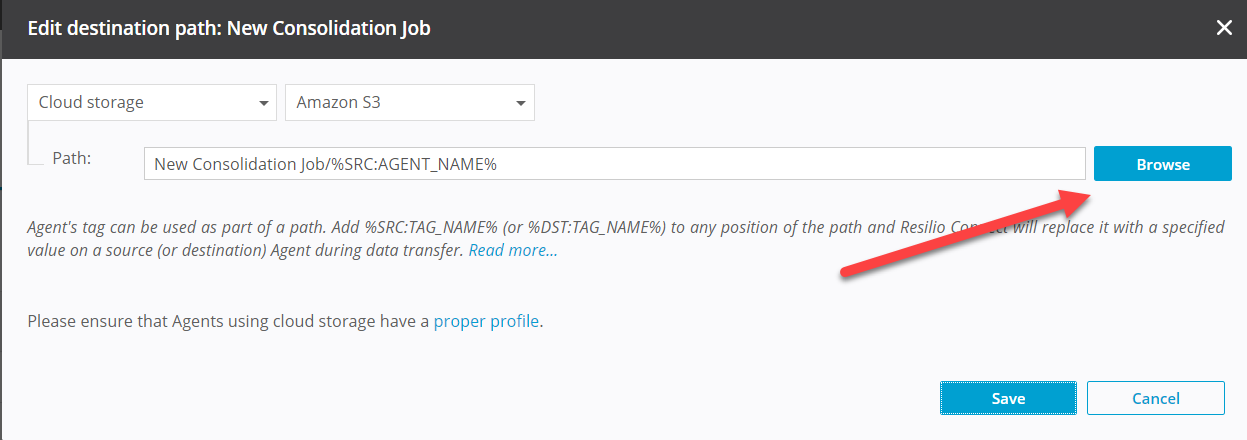Screen dimensions: 1247x440
Task: Click the Browse button
Action: [1162, 164]
